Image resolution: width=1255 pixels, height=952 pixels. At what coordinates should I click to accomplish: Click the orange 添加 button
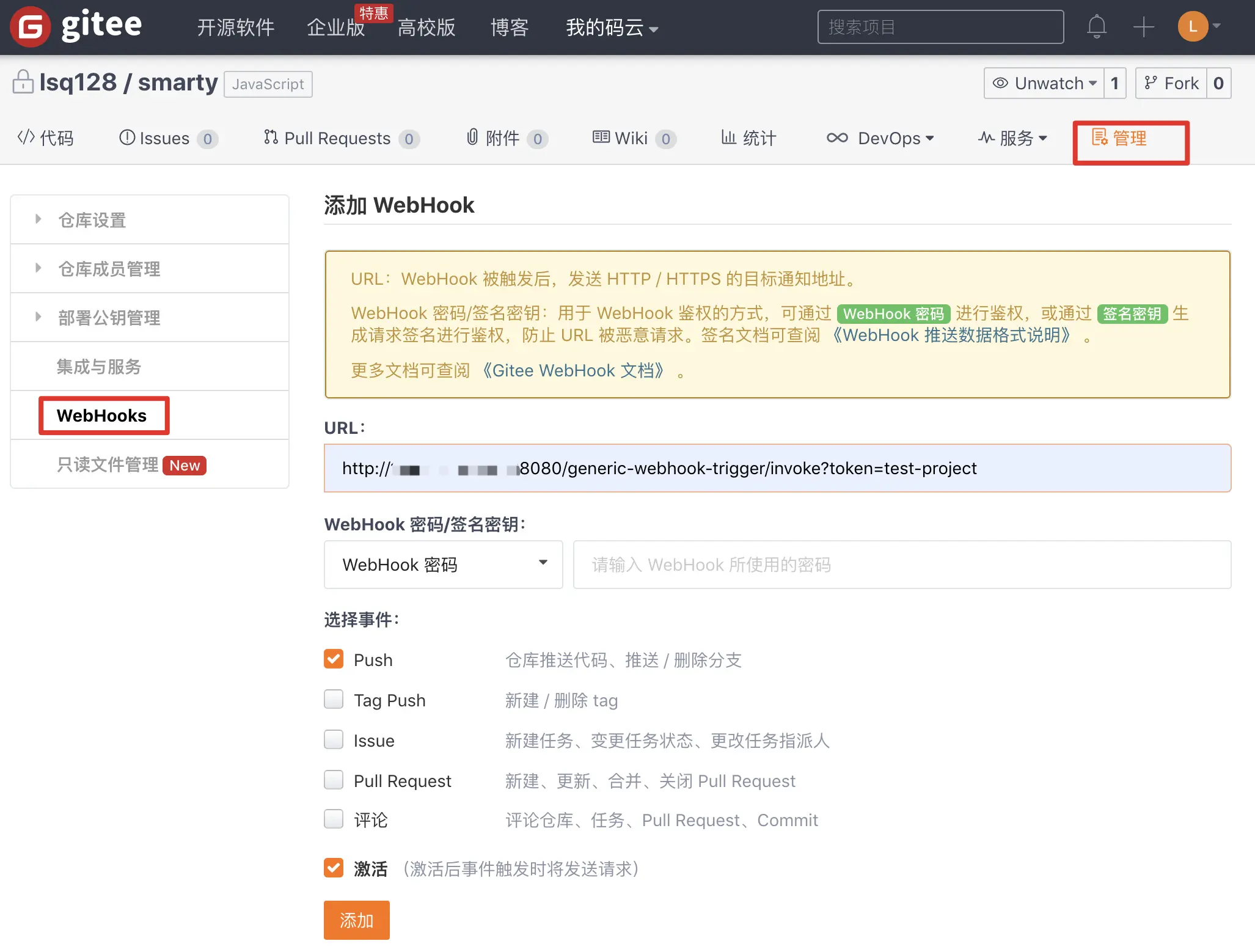tap(356, 920)
